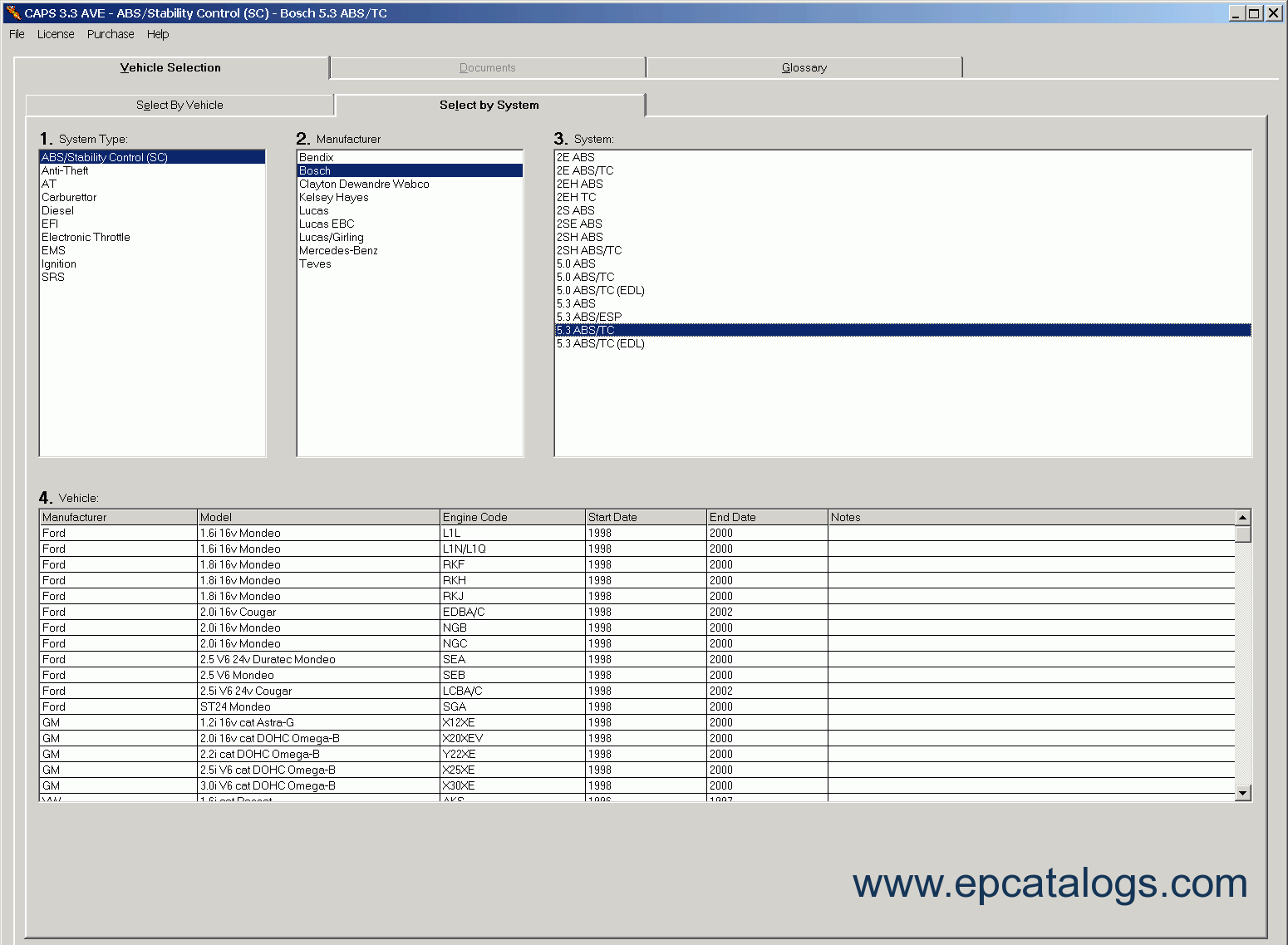1288x945 pixels.
Task: Select AT system type
Action: click(x=153, y=184)
